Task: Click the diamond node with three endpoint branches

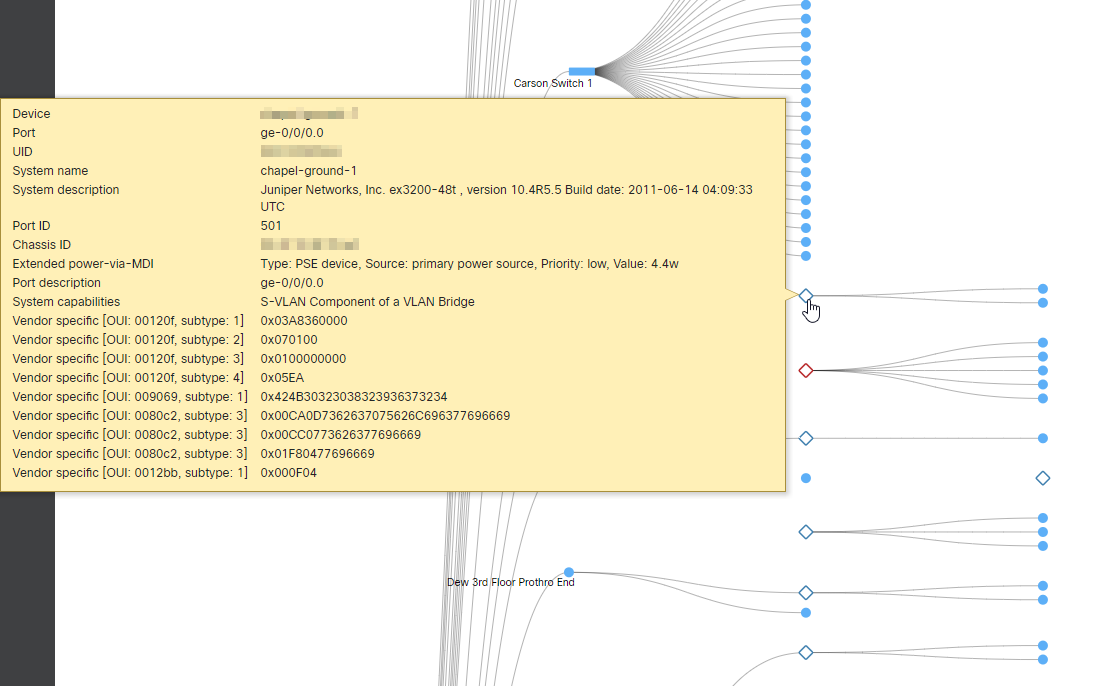Action: click(x=806, y=532)
